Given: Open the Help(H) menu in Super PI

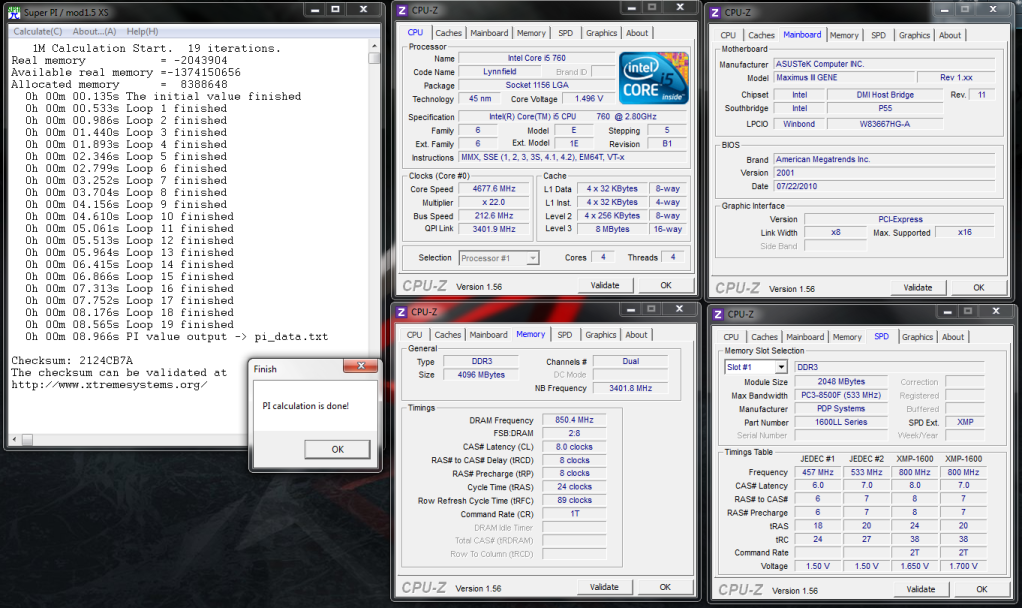Looking at the screenshot, I should click(141, 31).
